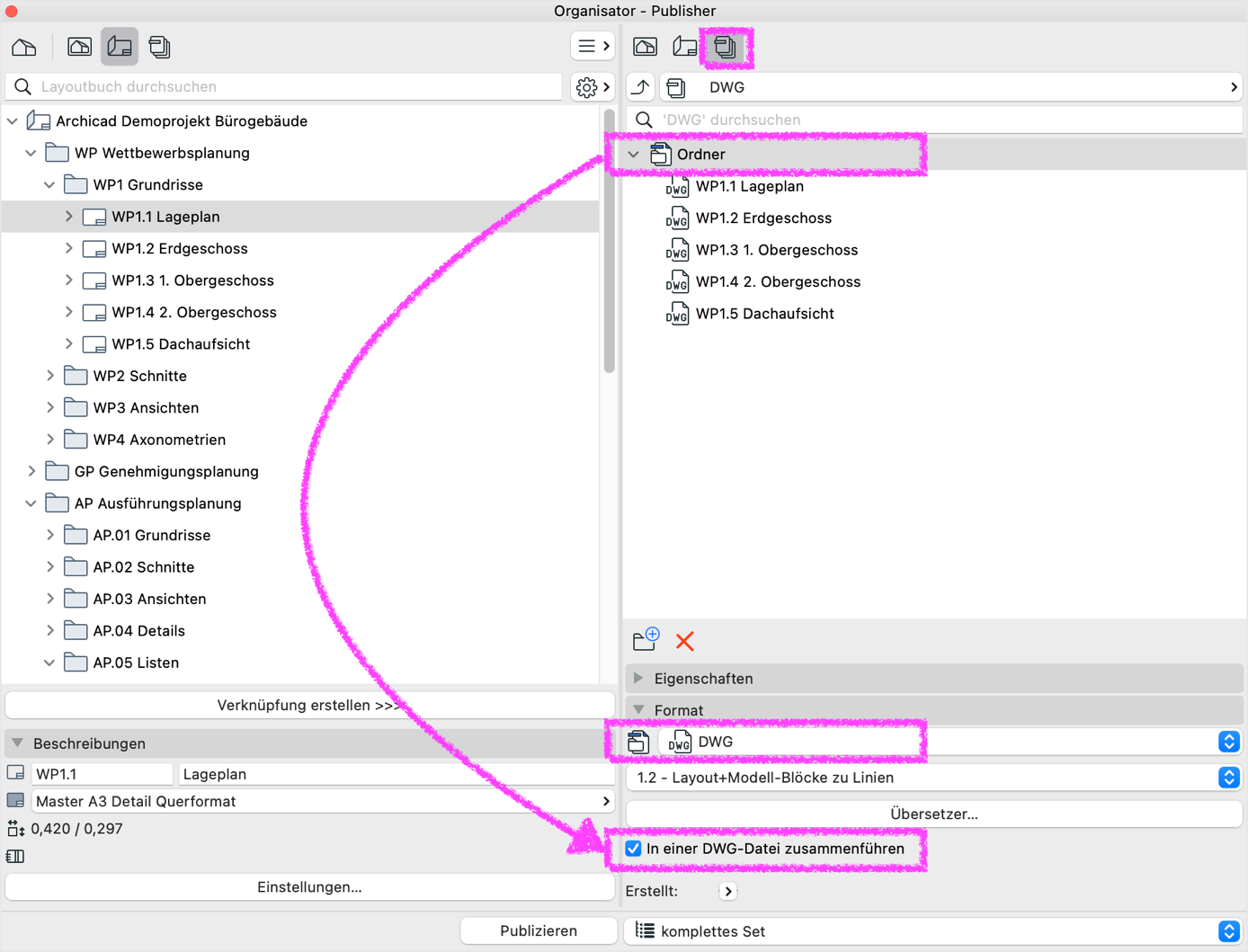
Task: Open the DWG publisher set selector
Action: point(952,87)
